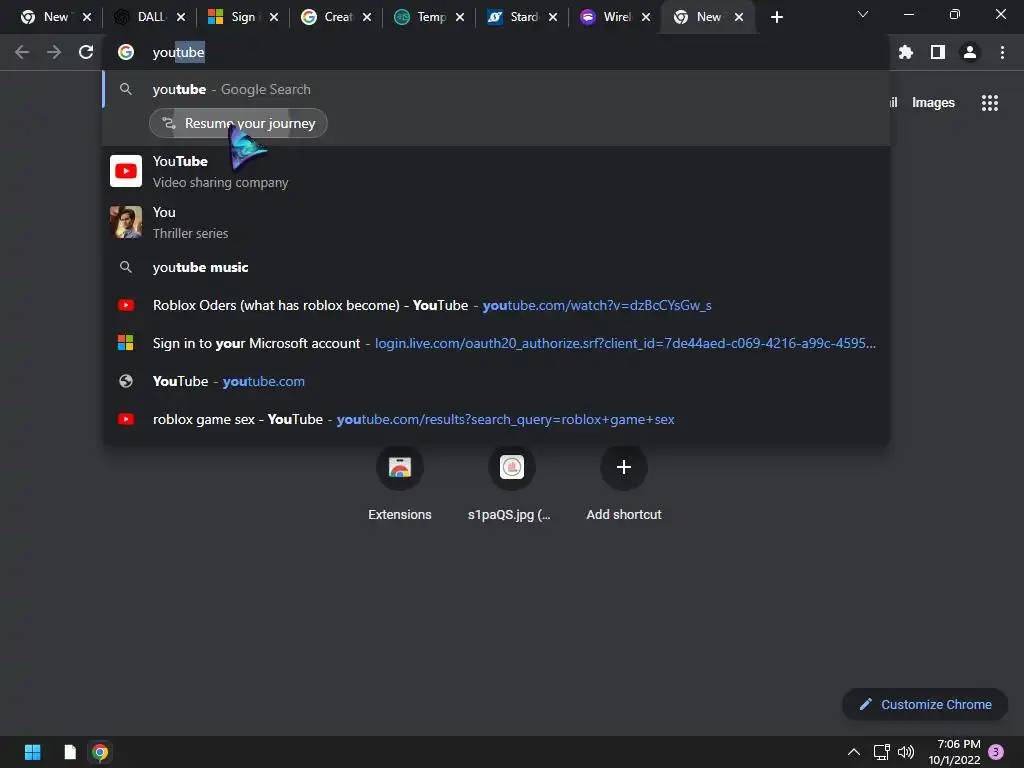The width and height of the screenshot is (1024, 768).
Task: Click the Chrome taskbar icon
Action: (x=100, y=752)
